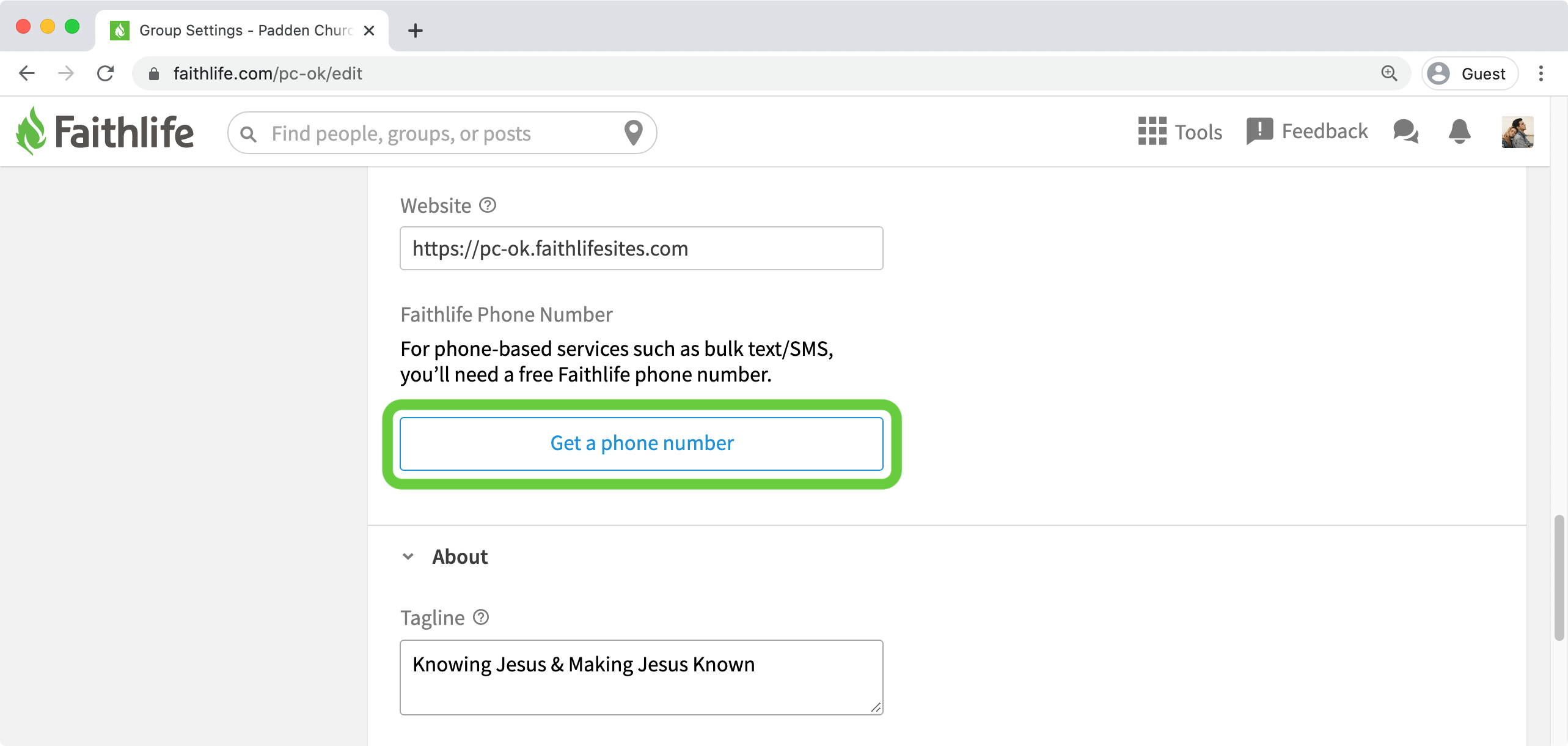
Task: Close the Group Settings tab
Action: (x=368, y=31)
